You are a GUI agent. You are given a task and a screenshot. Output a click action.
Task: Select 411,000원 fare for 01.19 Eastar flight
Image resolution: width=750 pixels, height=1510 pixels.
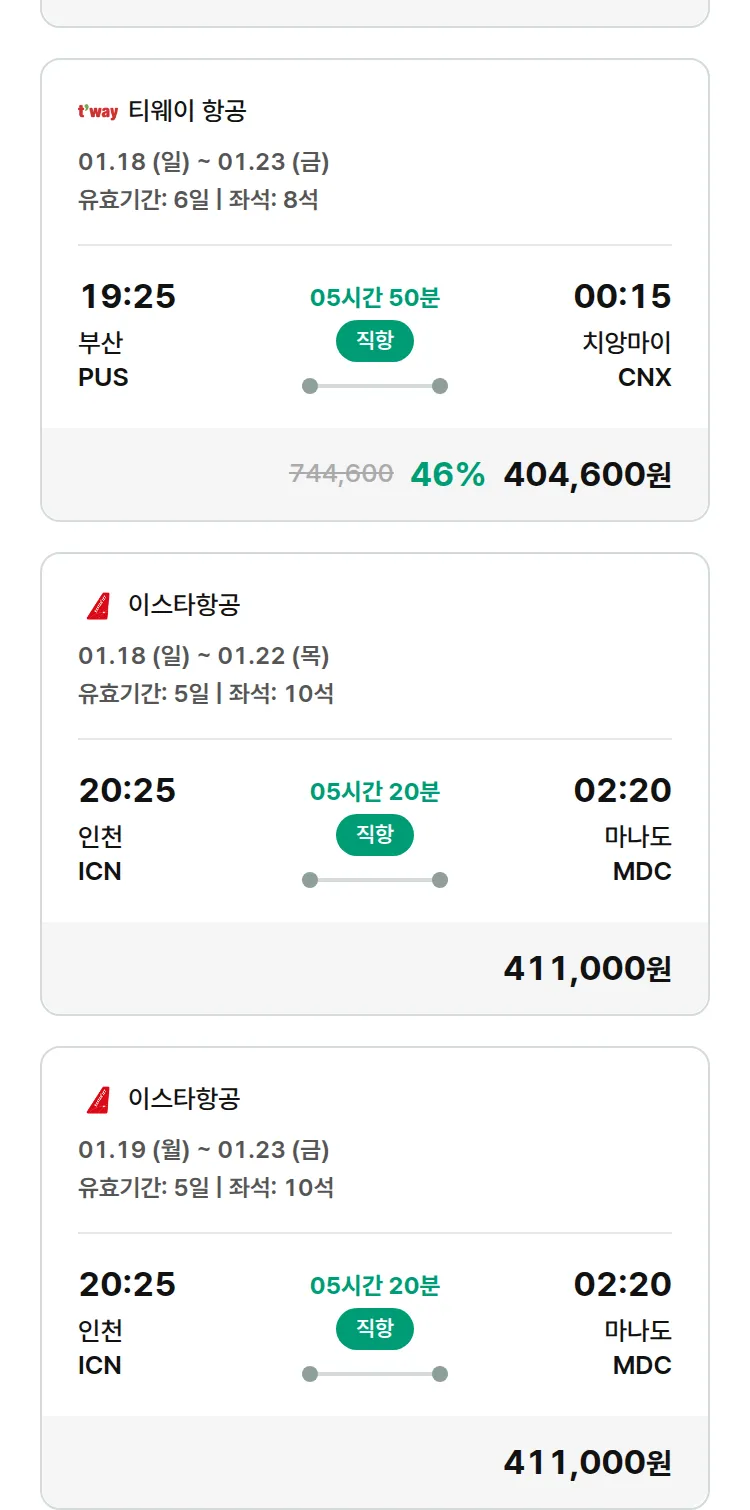click(x=587, y=1462)
